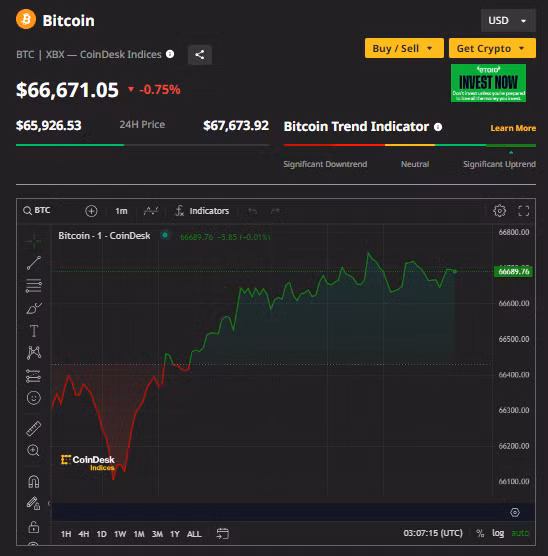This screenshot has width=548, height=556.
Task: Show info for Bitcoin Trend Indicator
Action: click(438, 127)
